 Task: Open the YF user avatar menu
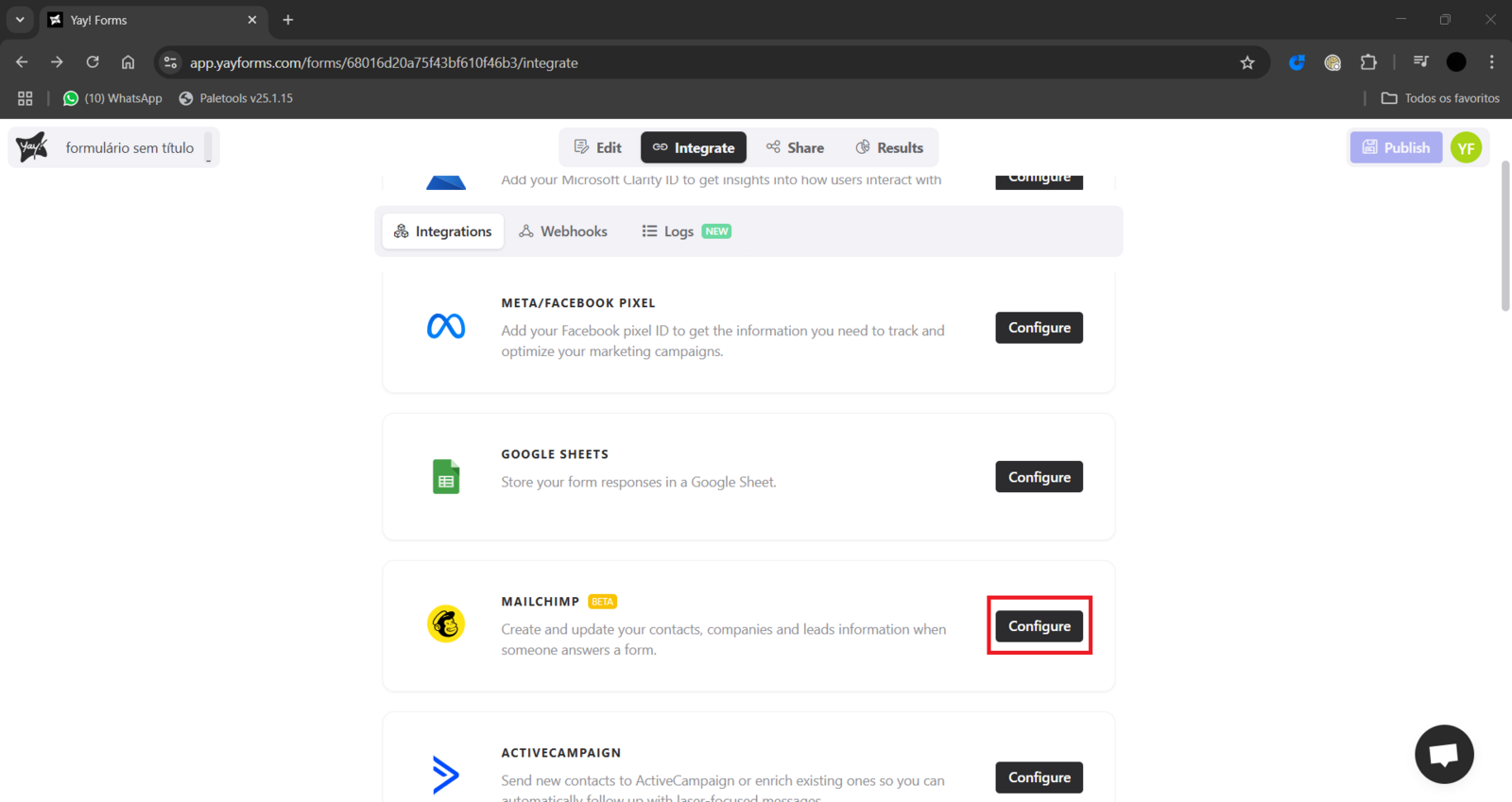pos(1466,147)
